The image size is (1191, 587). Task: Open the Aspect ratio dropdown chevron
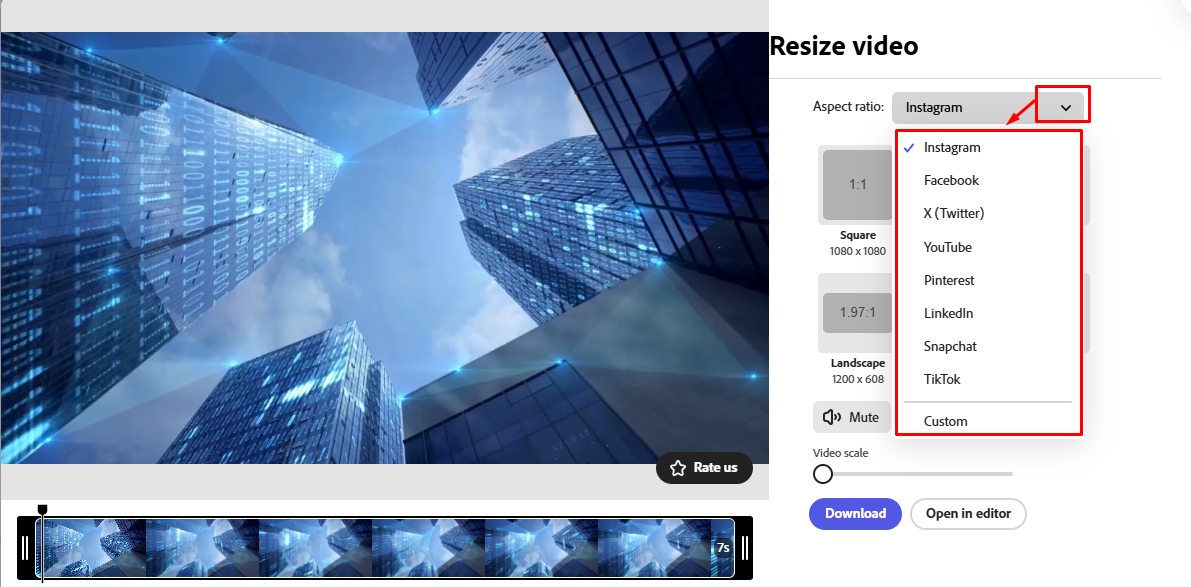1066,108
